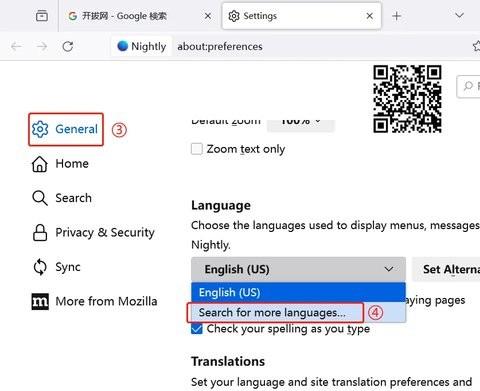Open the Sync settings category

(x=56, y=267)
